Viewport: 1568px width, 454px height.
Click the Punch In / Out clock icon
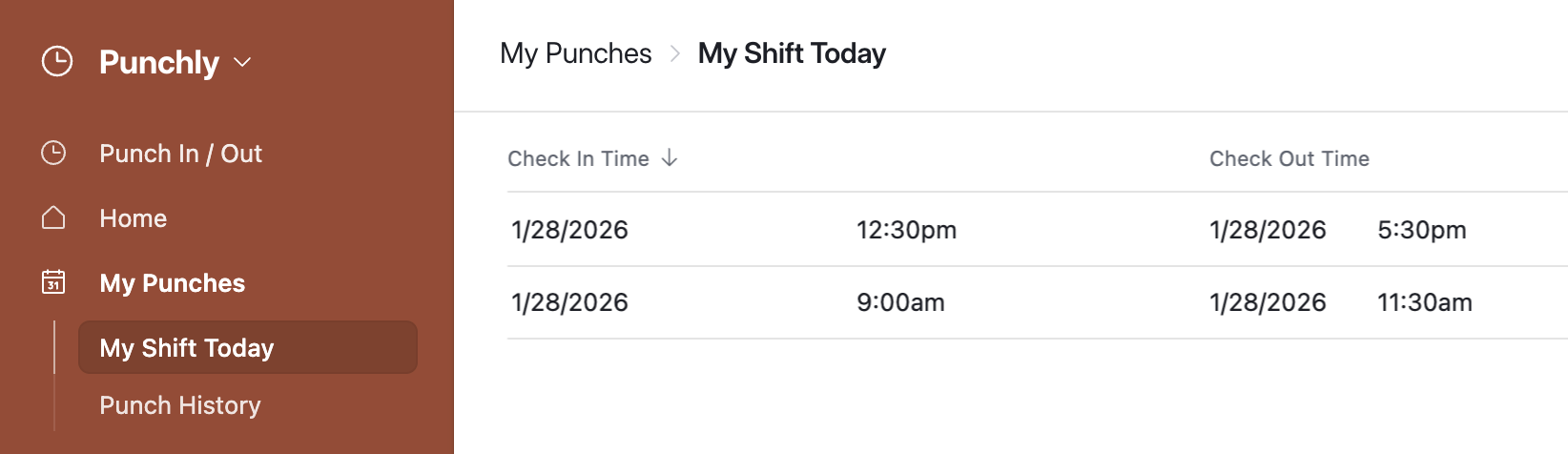[x=53, y=154]
